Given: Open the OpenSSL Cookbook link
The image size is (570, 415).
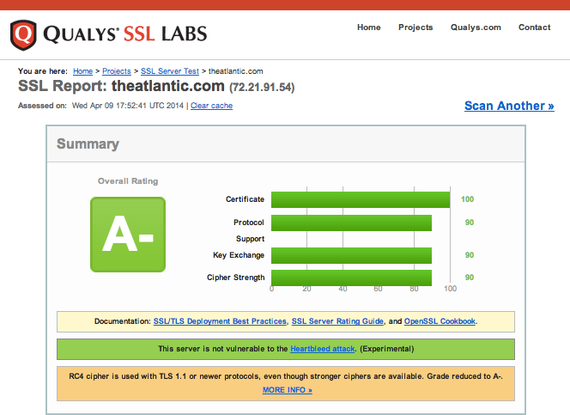Looking at the screenshot, I should click(x=440, y=321).
